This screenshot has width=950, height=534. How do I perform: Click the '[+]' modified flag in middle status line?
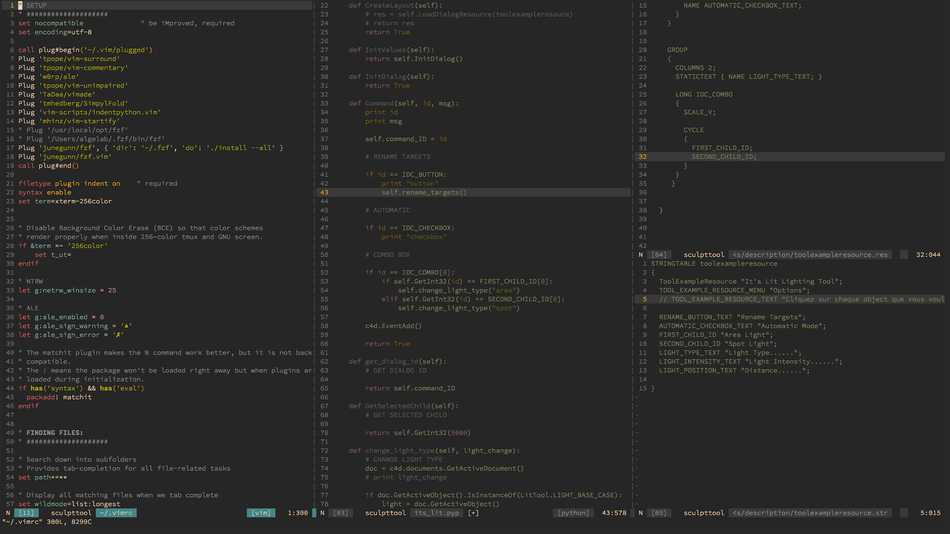click(473, 513)
